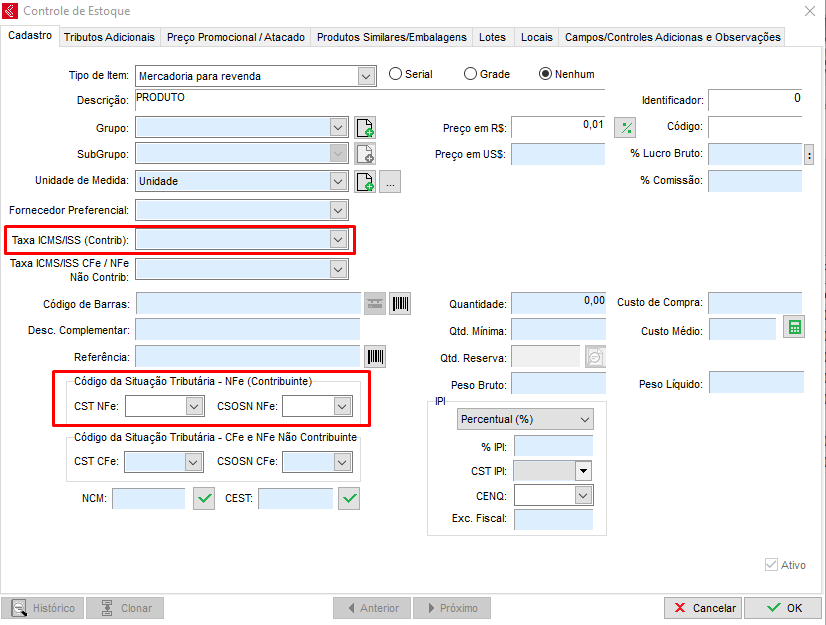
Task: Open the Lotes tab
Action: (x=492, y=37)
